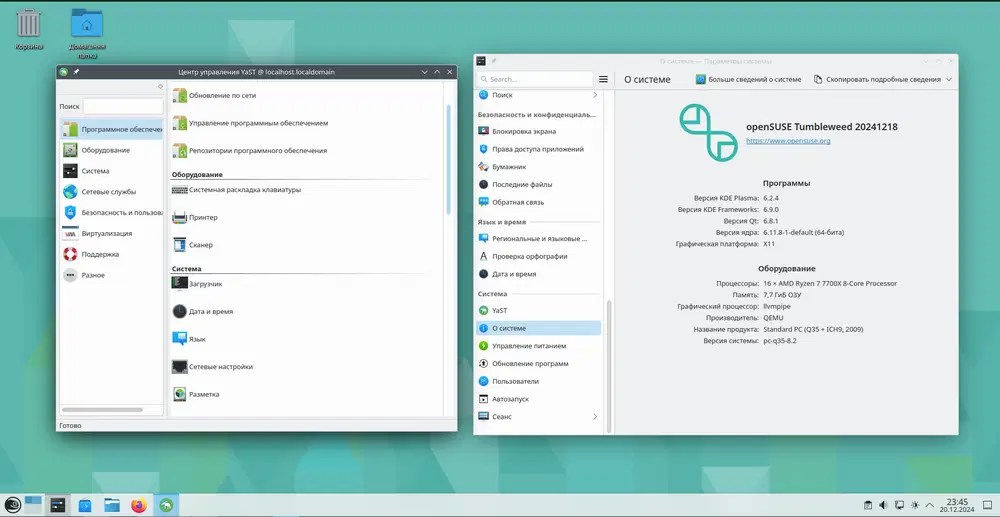
Task: Click the YaST sidebar horizontal scrollbar
Action: coord(102,410)
